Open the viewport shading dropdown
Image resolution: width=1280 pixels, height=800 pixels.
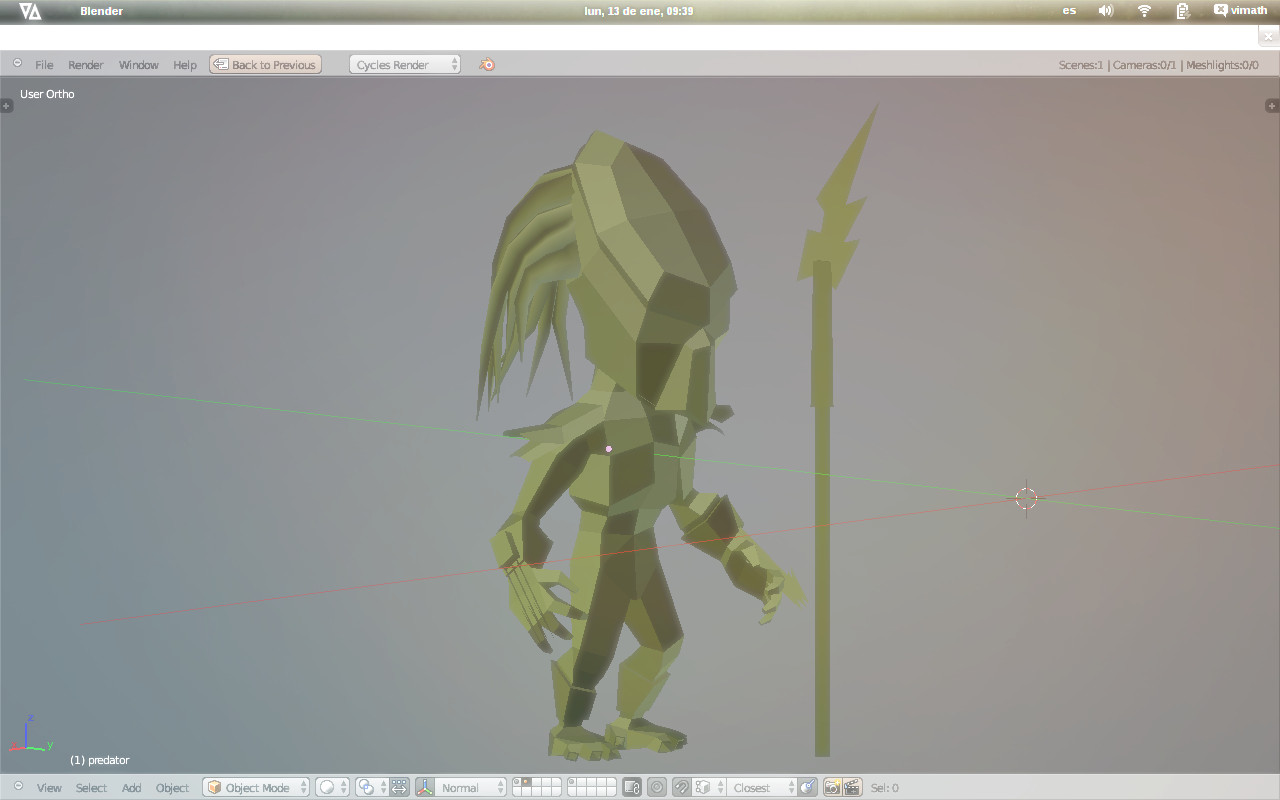(332, 788)
